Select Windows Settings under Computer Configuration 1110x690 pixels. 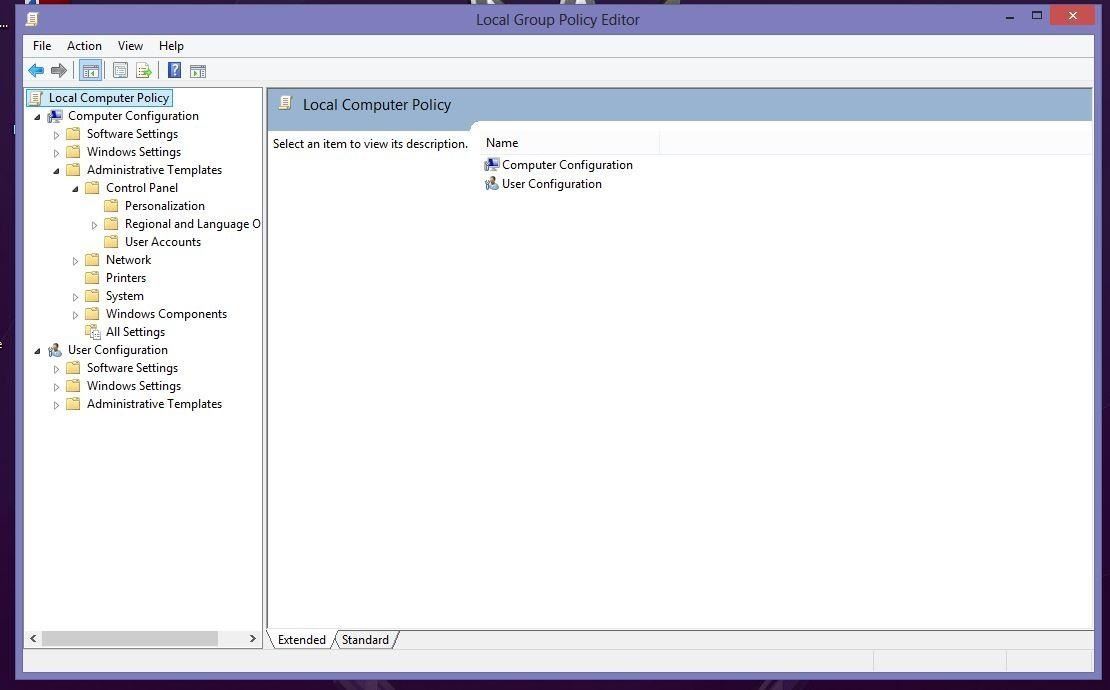(134, 151)
